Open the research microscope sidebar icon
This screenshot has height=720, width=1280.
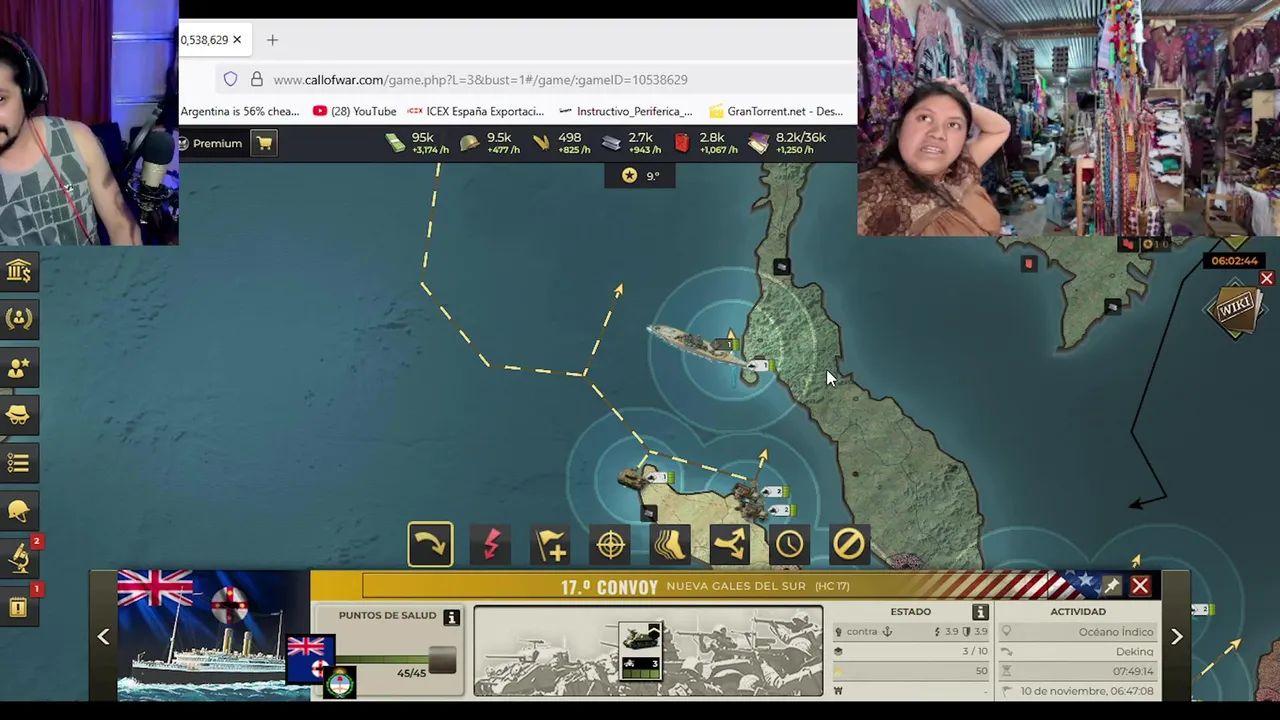[18, 559]
